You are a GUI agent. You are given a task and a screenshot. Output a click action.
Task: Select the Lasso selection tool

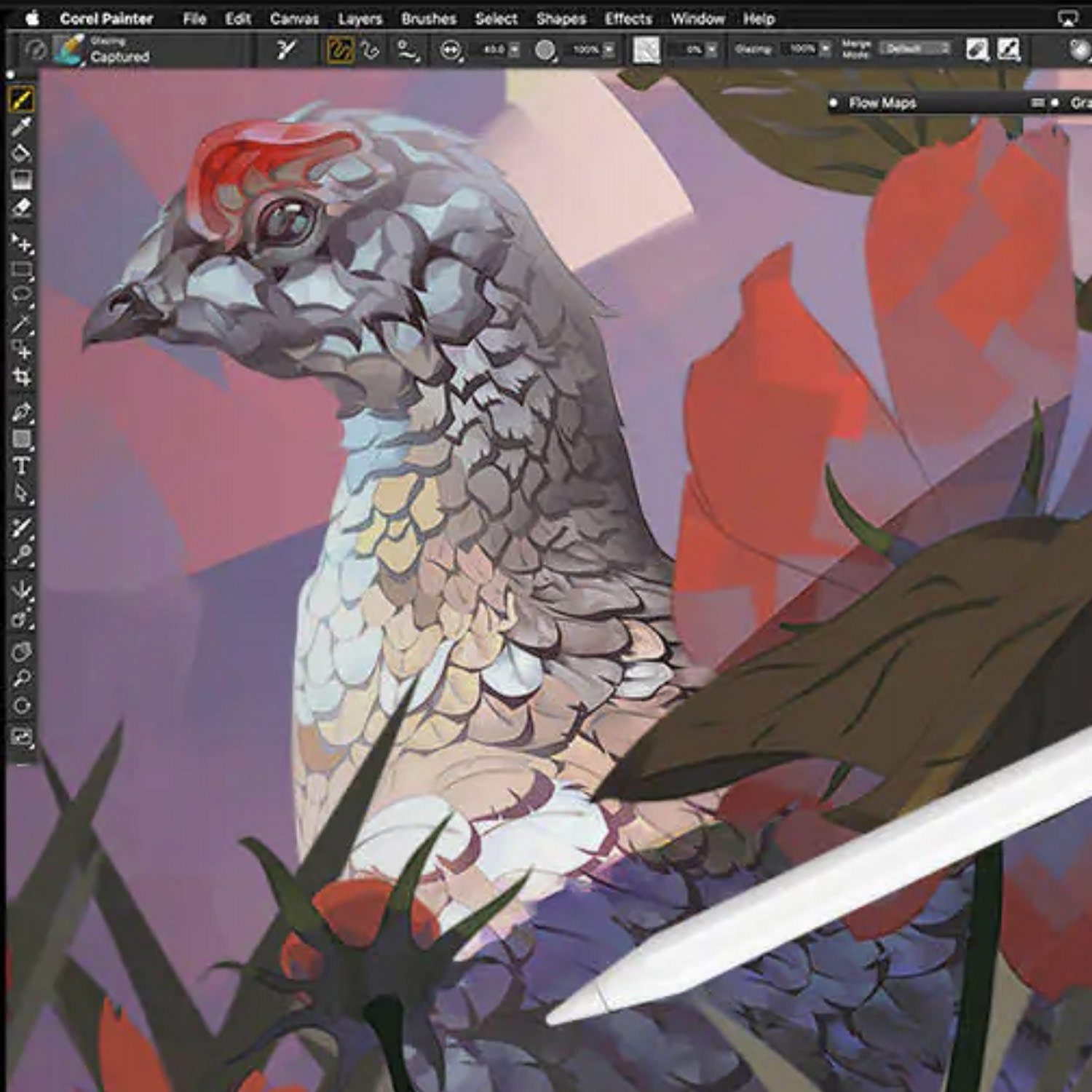click(x=21, y=296)
